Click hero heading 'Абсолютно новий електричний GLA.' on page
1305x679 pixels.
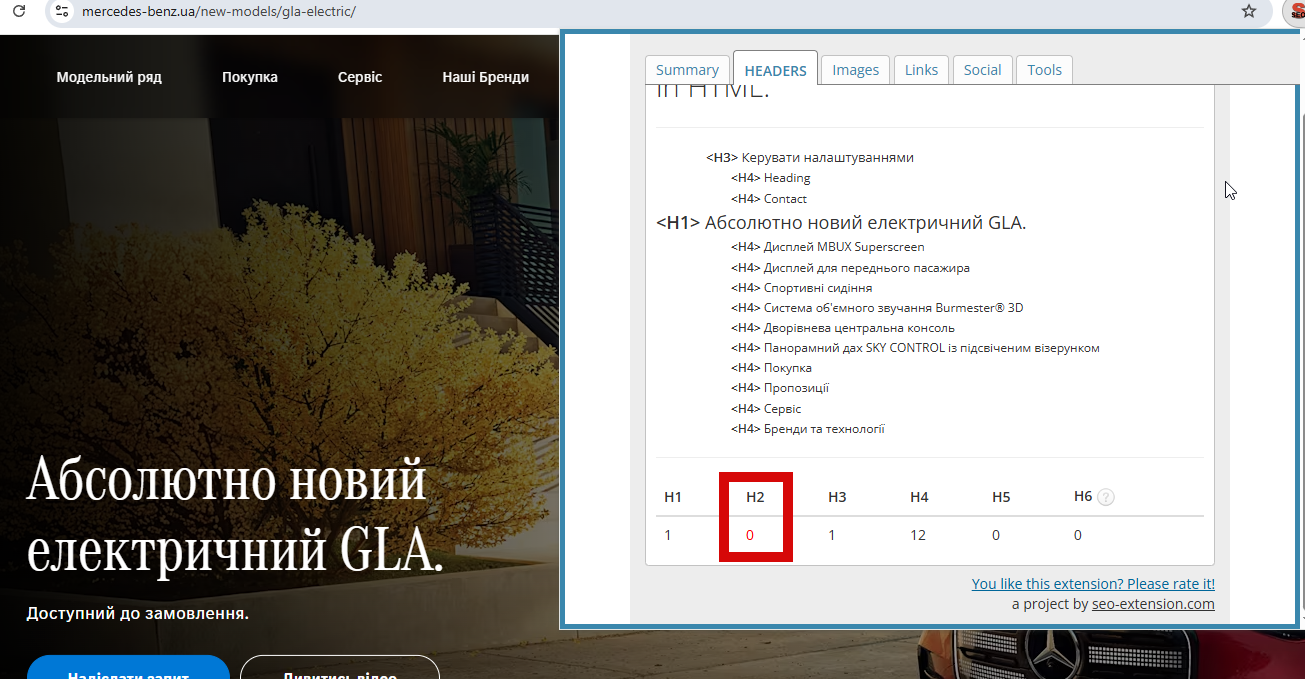click(235, 517)
